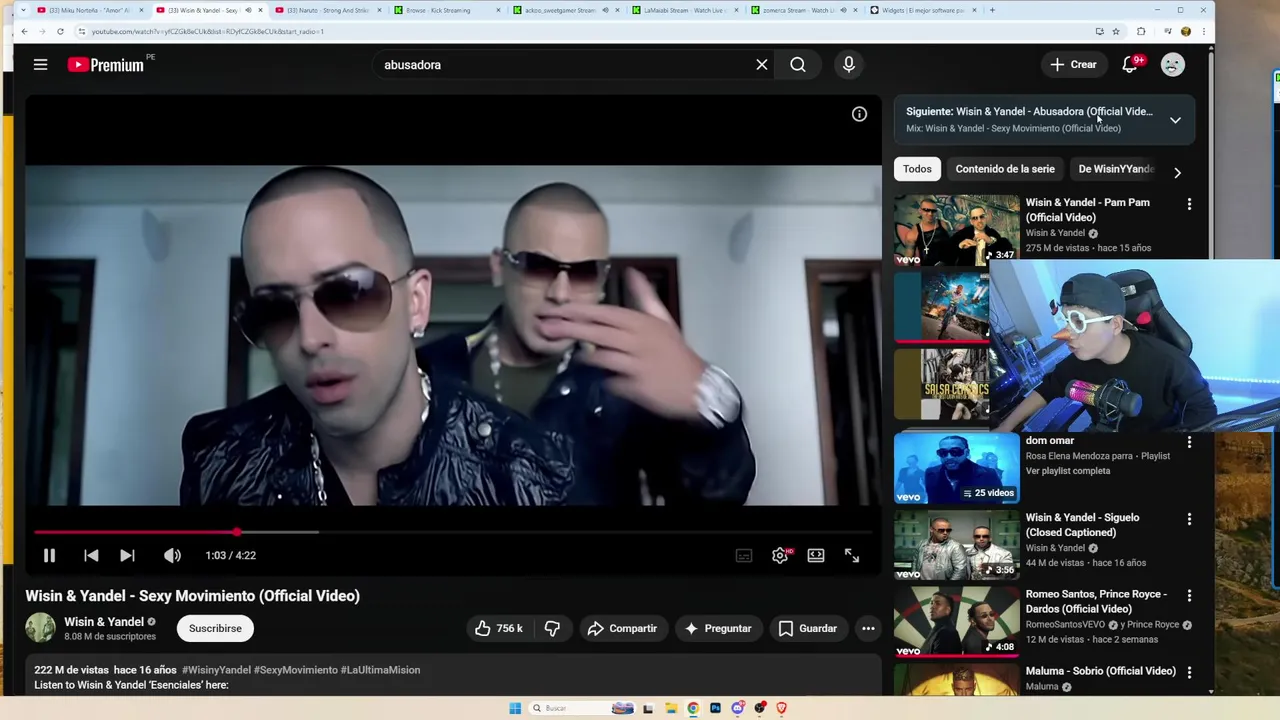Open Maluma - Sobrio title link
This screenshot has height=720, width=1280.
click(x=1100, y=671)
